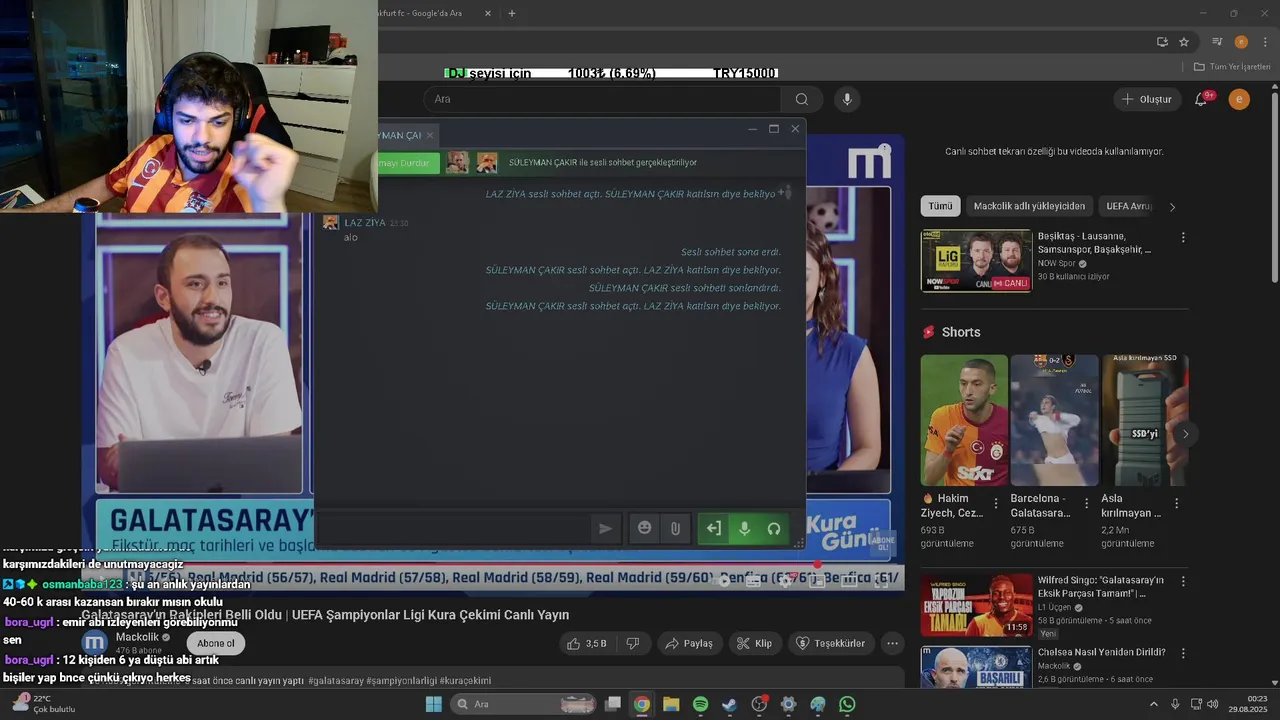Toggle the headphone audio output in voice chat

[x=774, y=528]
